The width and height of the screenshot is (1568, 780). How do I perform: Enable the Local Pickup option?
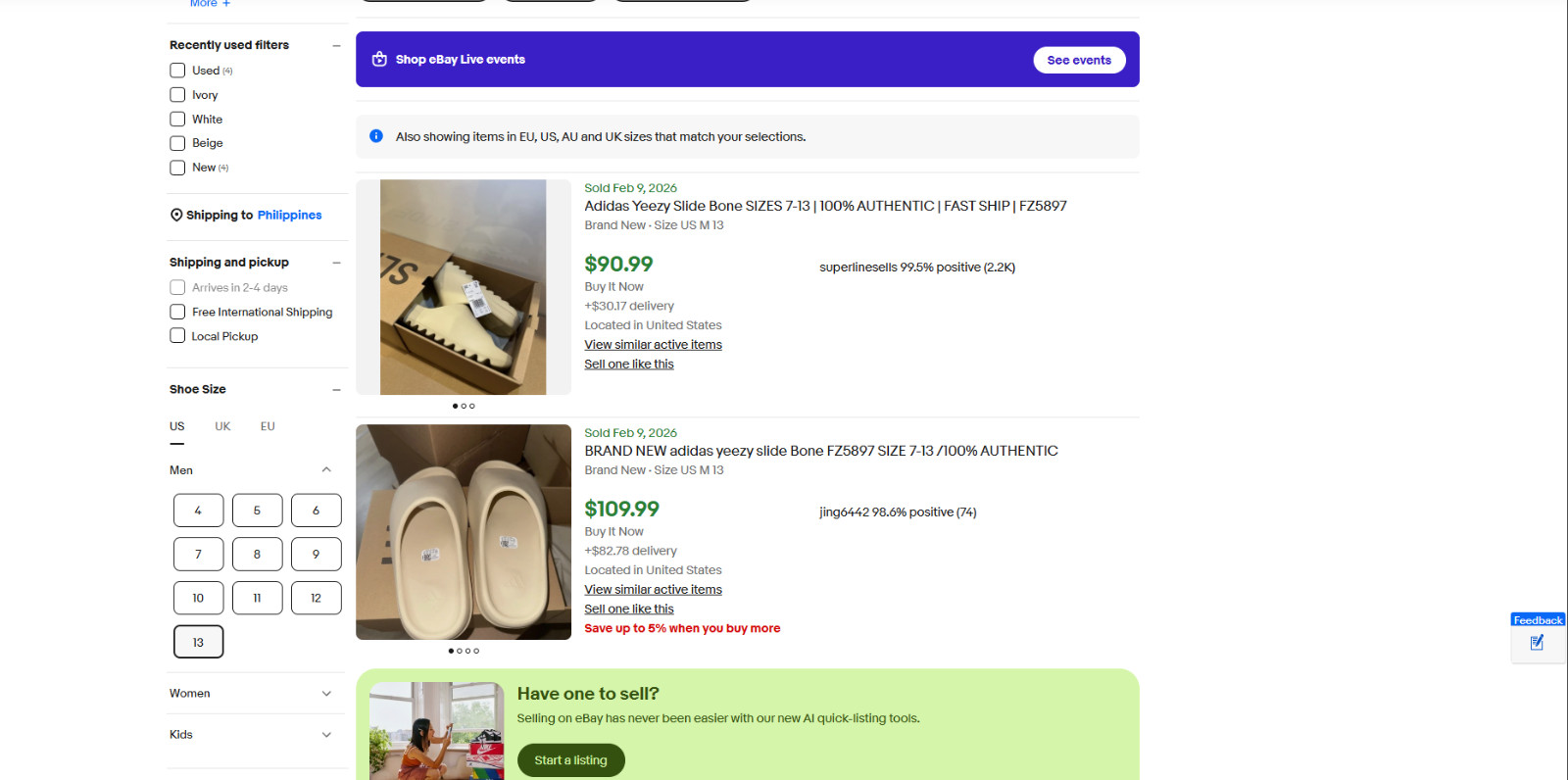177,335
